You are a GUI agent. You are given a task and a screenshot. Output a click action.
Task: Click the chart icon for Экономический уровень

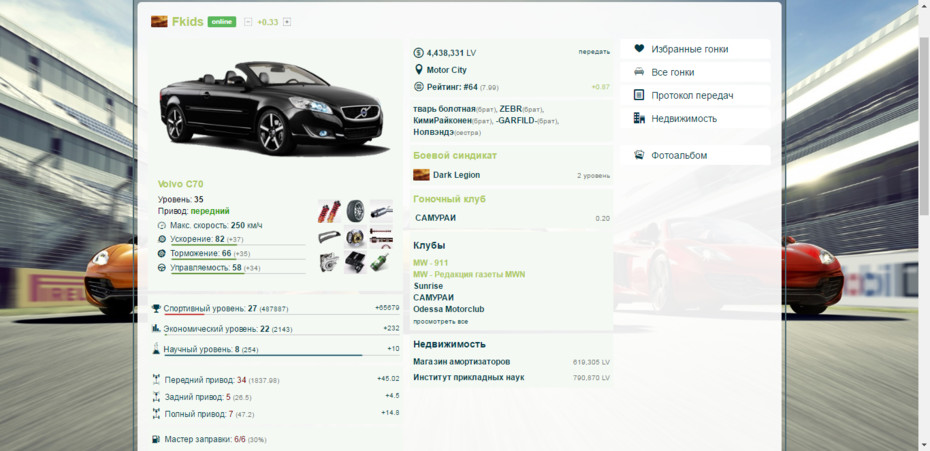pos(156,328)
